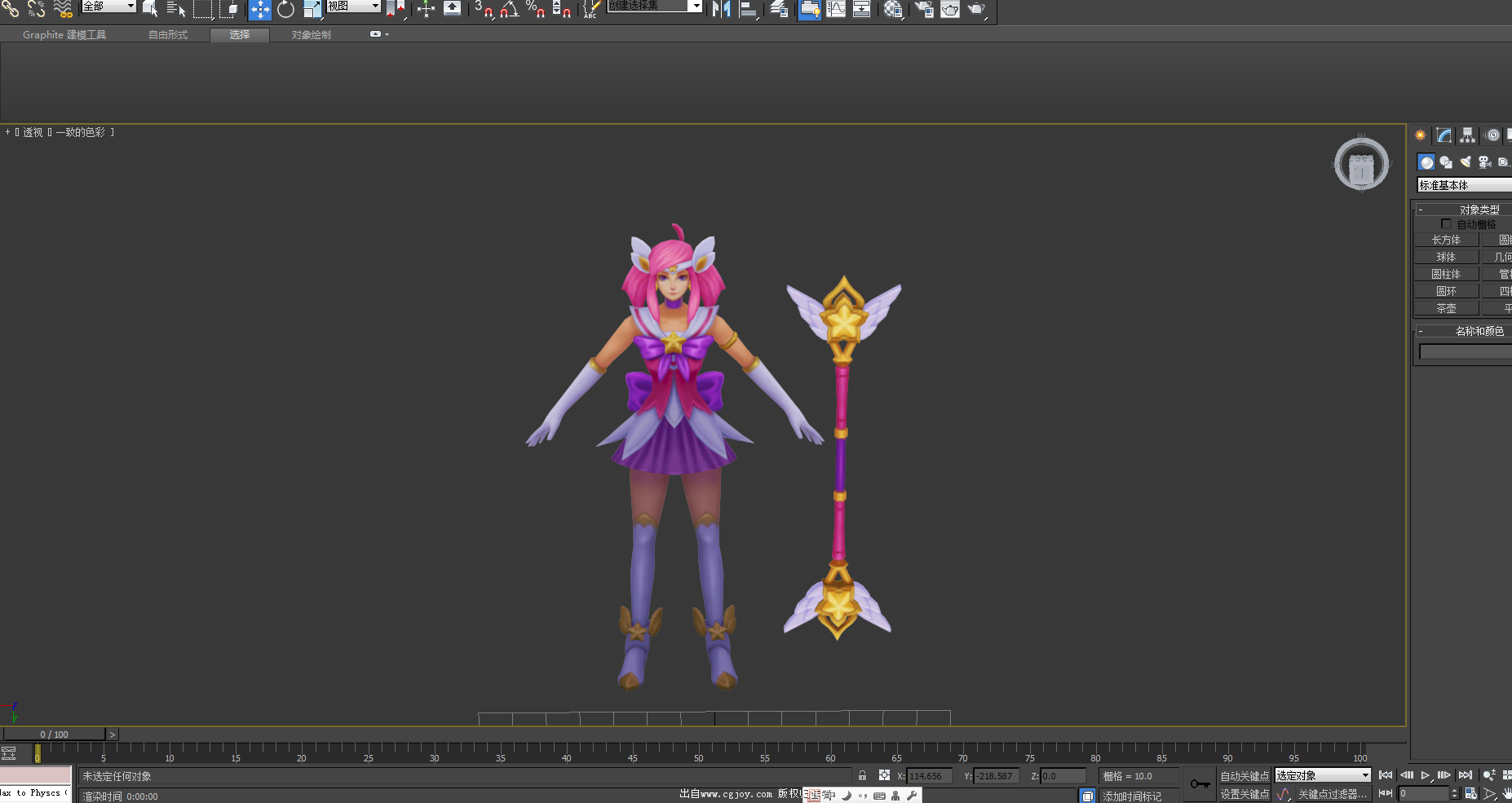This screenshot has width=1512, height=803.
Task: Select the Shapes category icon
Action: pos(1446,162)
